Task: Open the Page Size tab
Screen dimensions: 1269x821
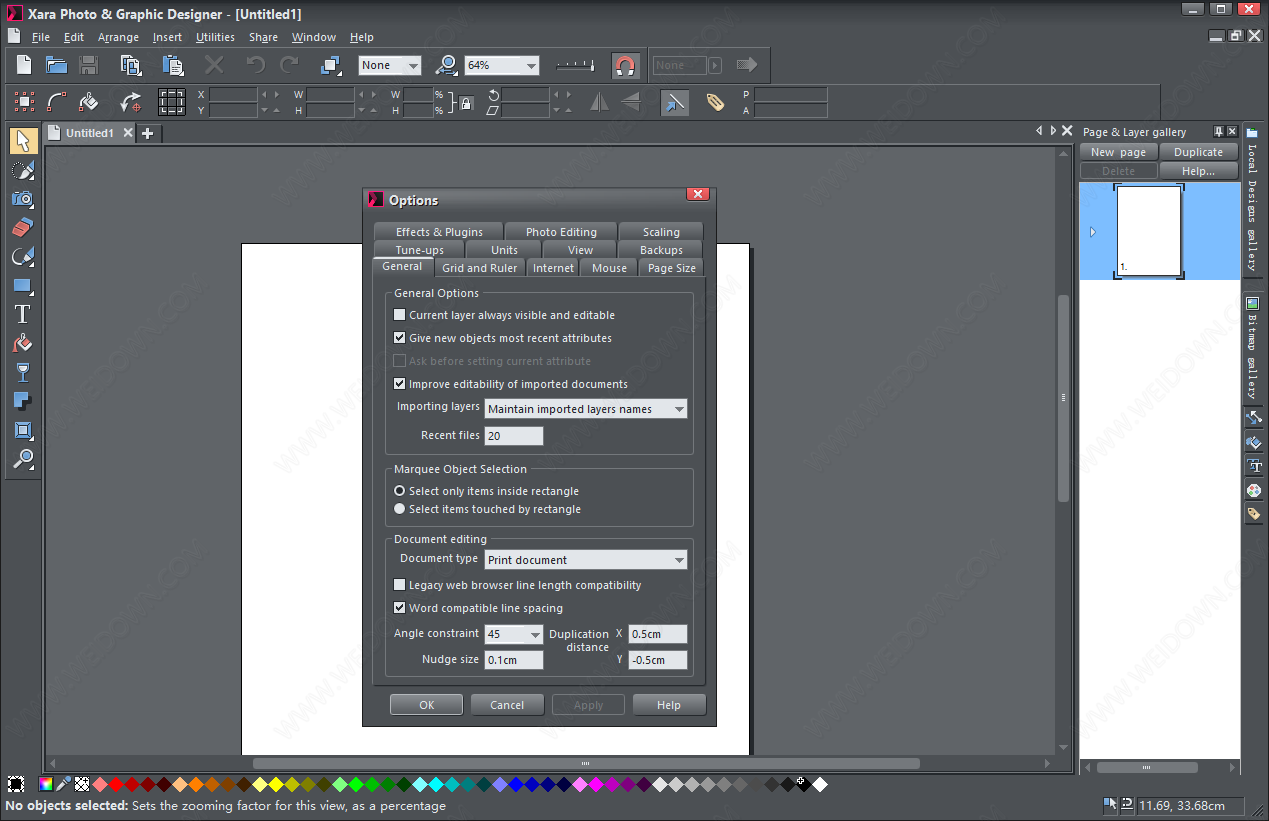Action: click(671, 267)
